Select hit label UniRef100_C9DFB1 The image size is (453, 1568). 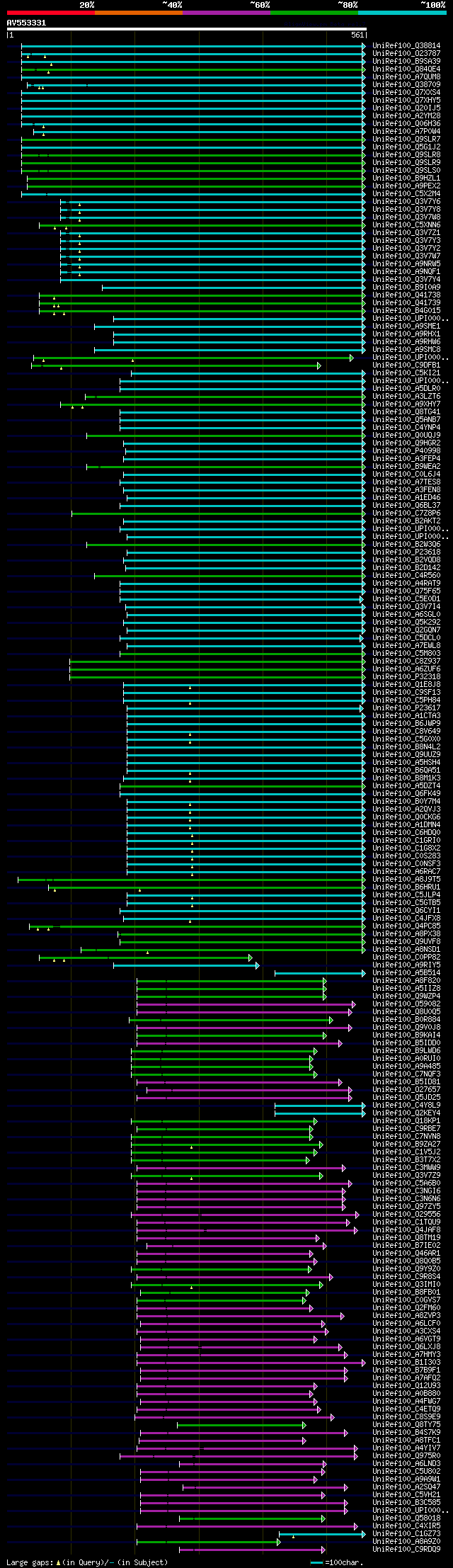pos(406,365)
